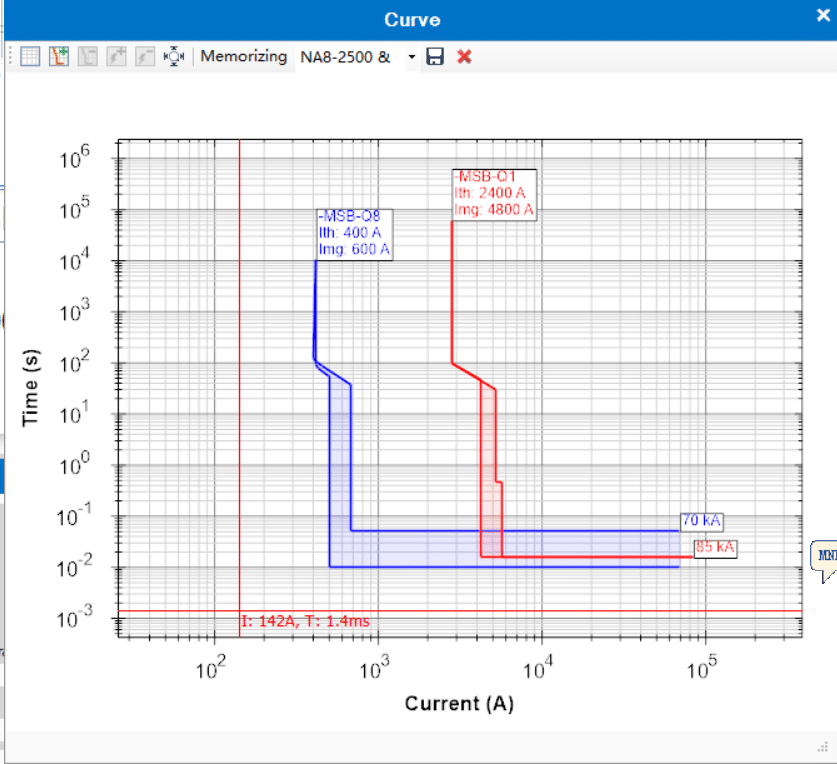Click the window resize grip corner
The image size is (837, 764).
coord(823,747)
